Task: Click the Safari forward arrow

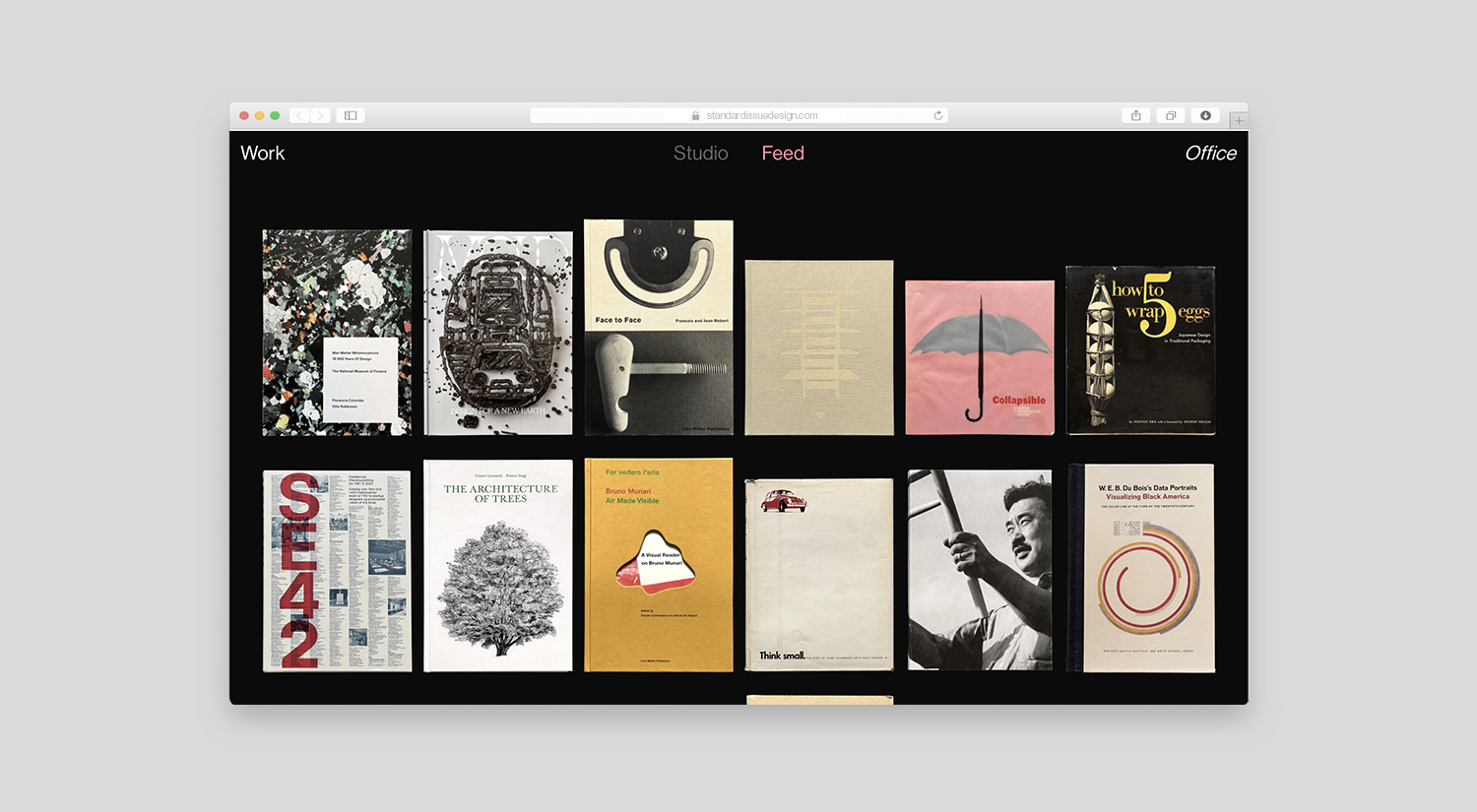Action: [x=320, y=115]
